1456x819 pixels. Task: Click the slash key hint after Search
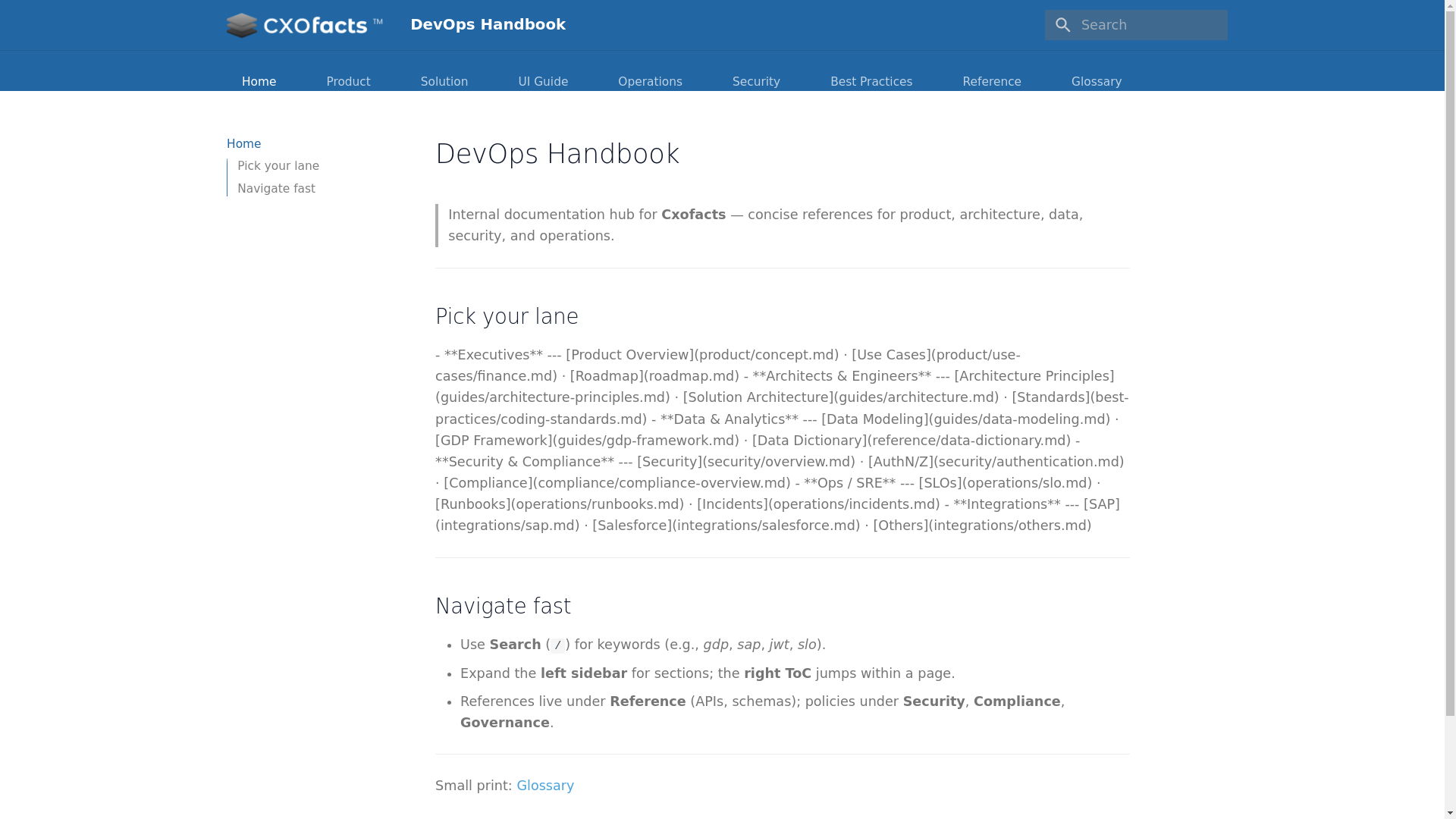pos(557,645)
